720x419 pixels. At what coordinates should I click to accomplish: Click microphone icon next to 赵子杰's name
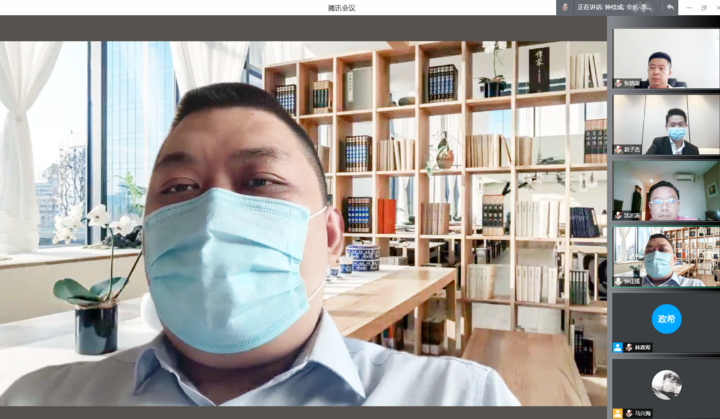[x=618, y=149]
